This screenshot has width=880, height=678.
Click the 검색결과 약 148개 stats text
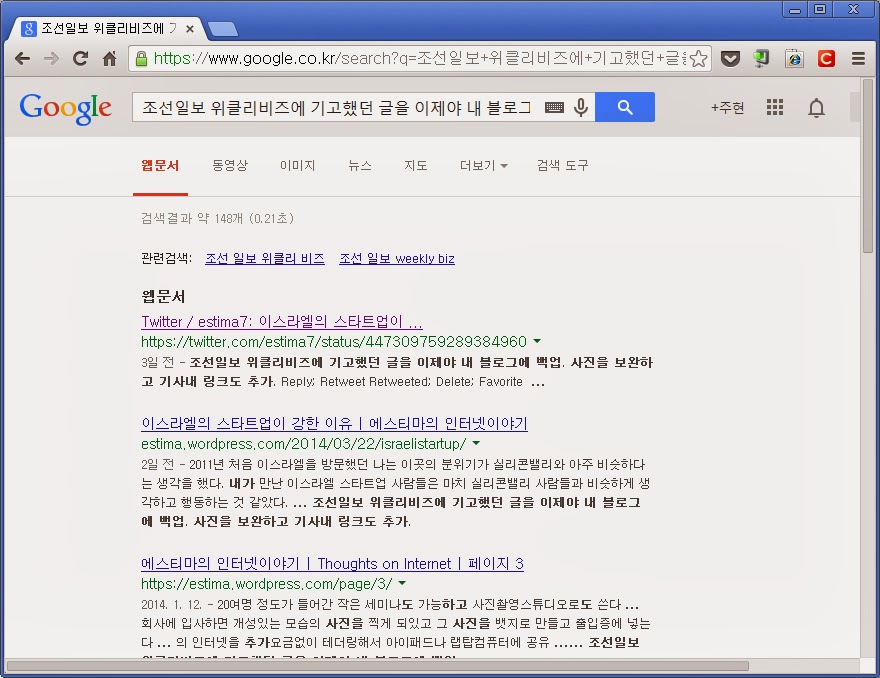click(x=217, y=218)
